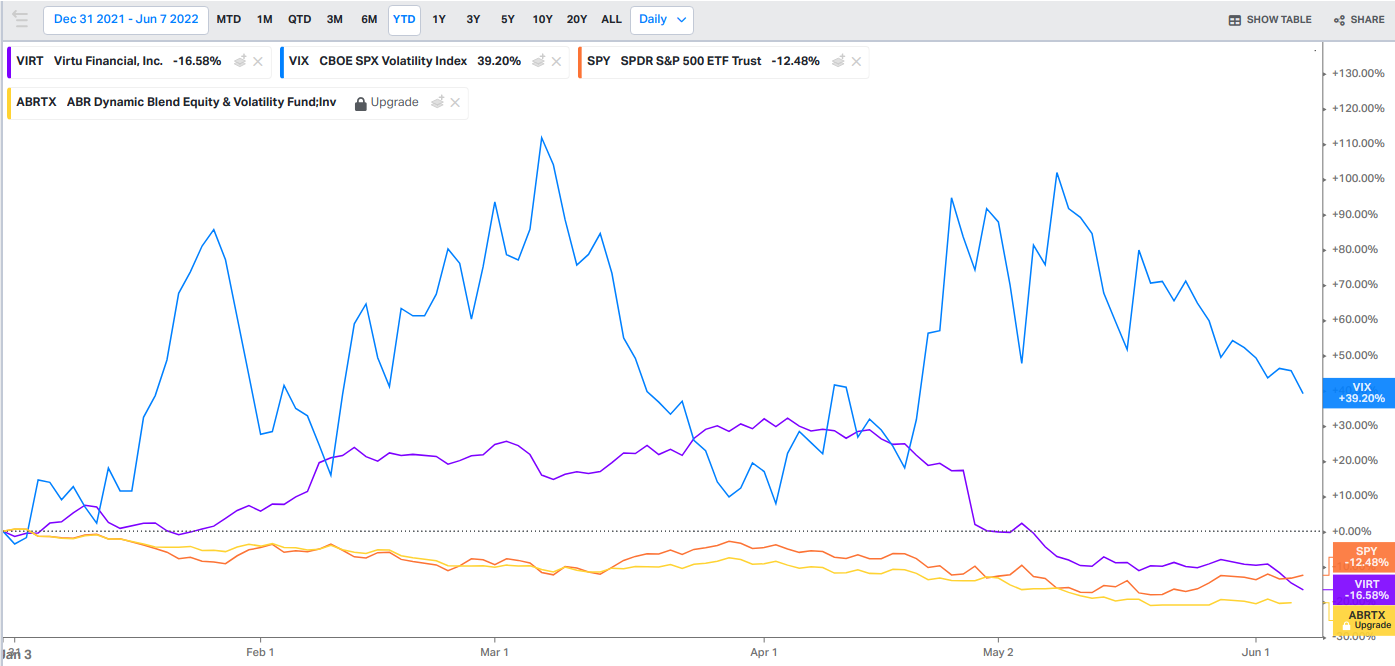Viewport: 1395px width, 666px height.
Task: Switch the chart to the 1Y range
Action: coord(439,19)
